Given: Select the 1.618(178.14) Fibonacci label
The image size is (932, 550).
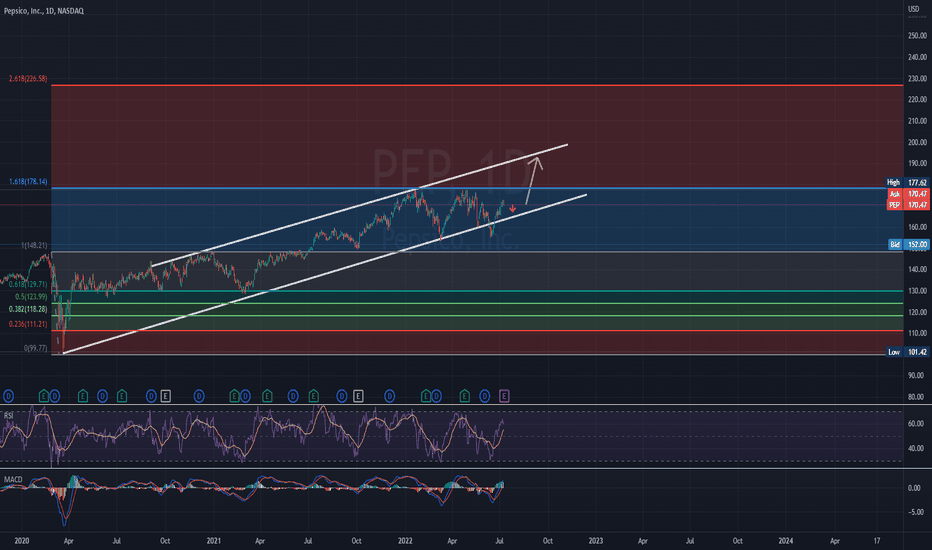Looking at the screenshot, I should click(28, 181).
